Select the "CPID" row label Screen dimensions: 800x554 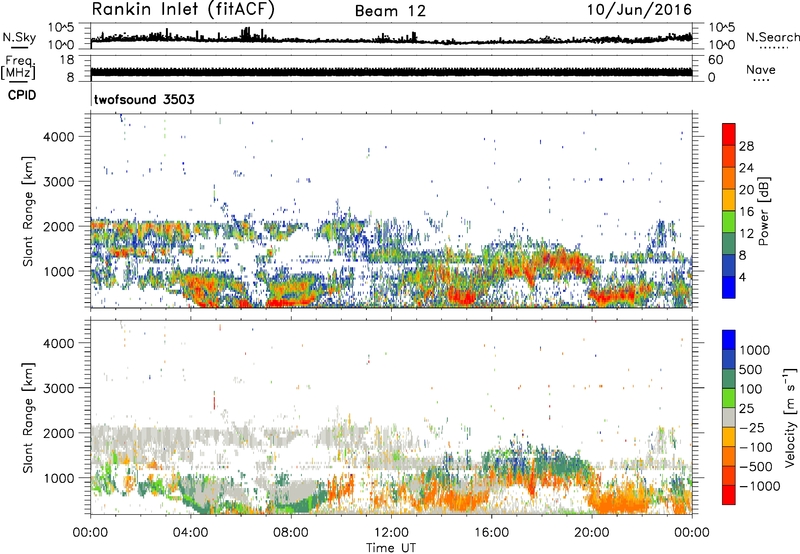[x=22, y=95]
